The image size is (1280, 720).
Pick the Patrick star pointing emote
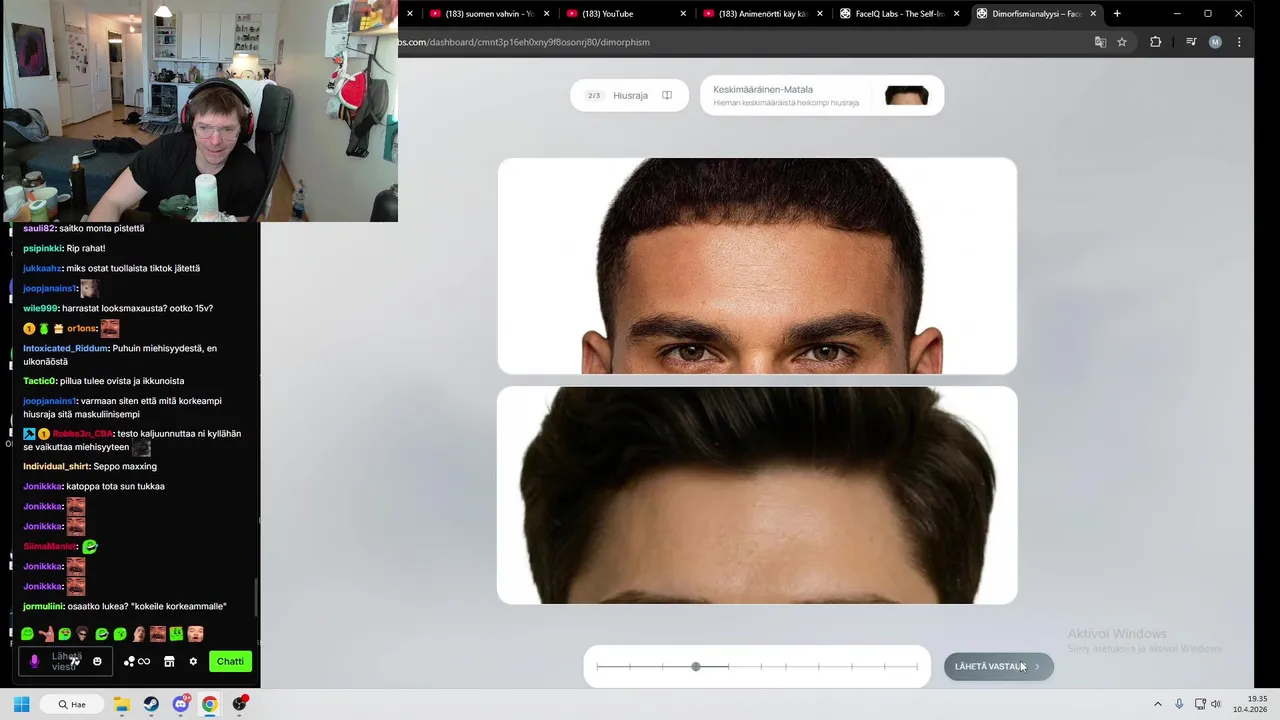pyautogui.click(x=46, y=634)
